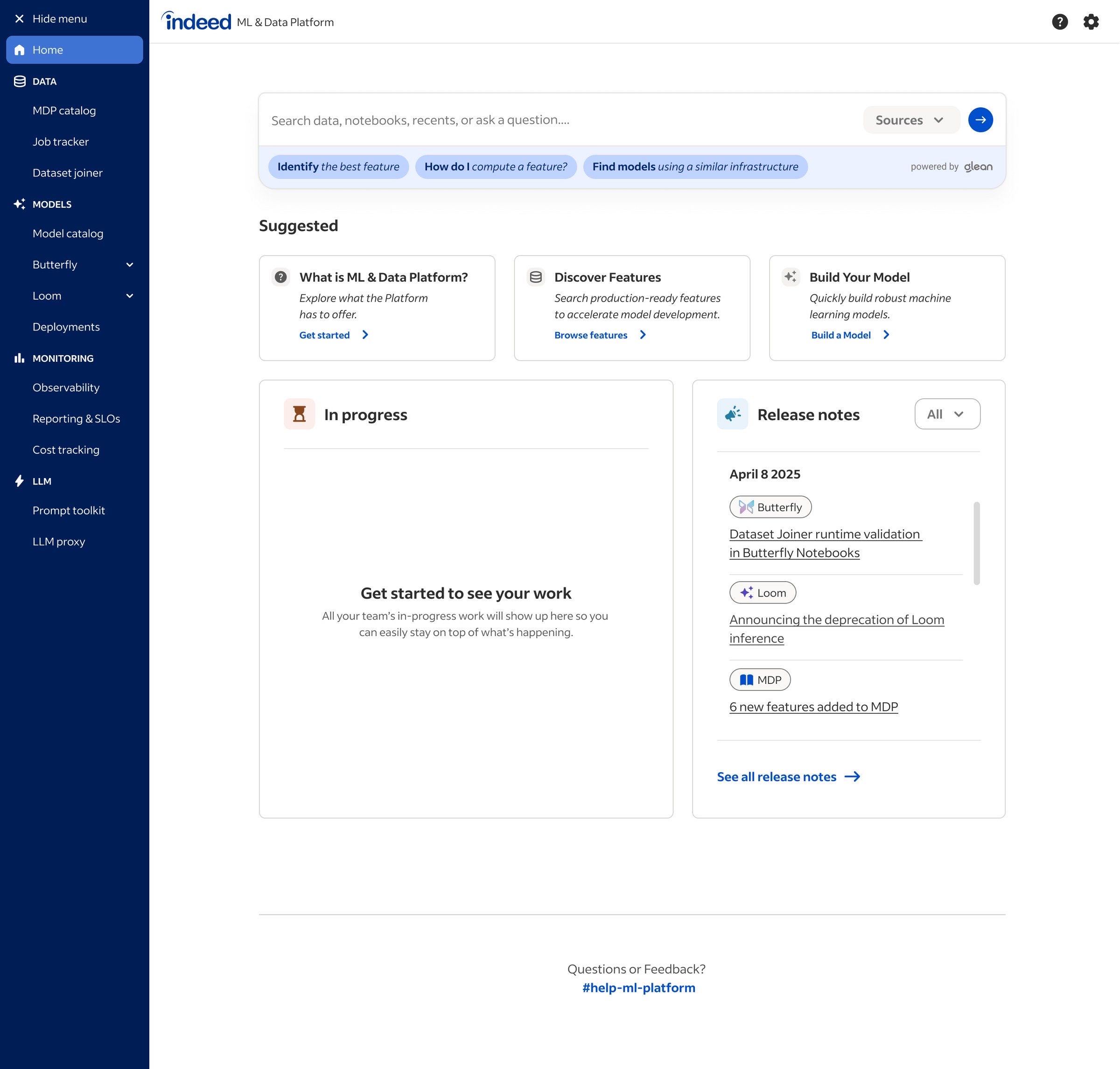Click Browse features link
The width and height of the screenshot is (1120, 1069).
pos(591,335)
